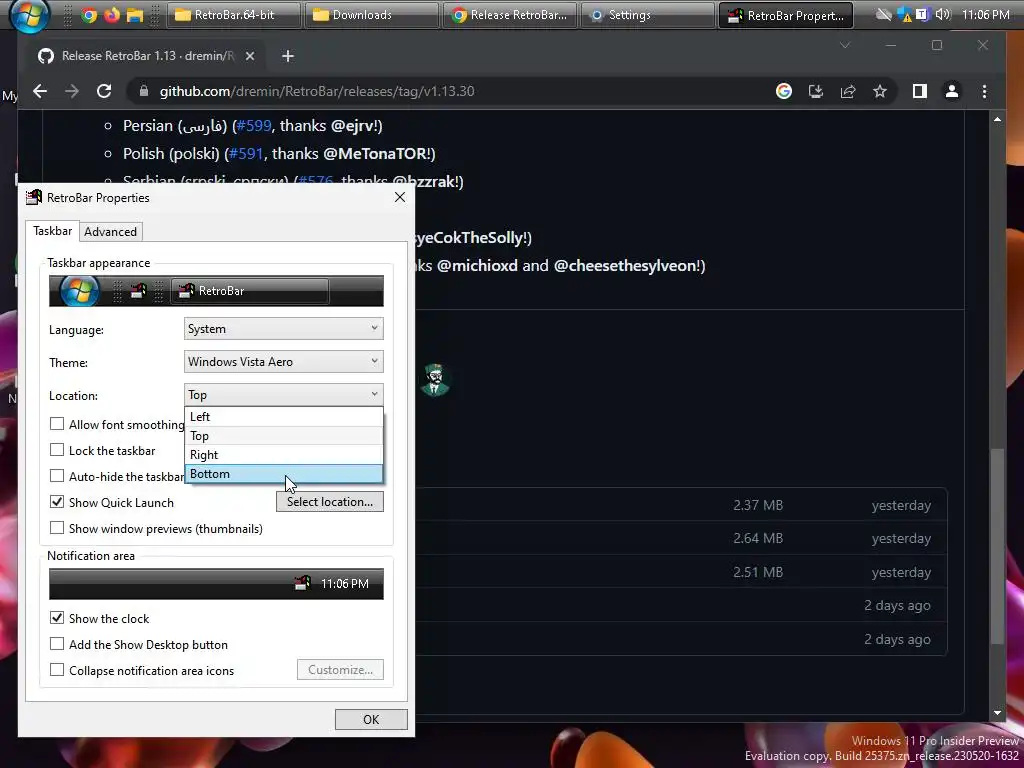Open Chrome tab search chevron

click(845, 45)
